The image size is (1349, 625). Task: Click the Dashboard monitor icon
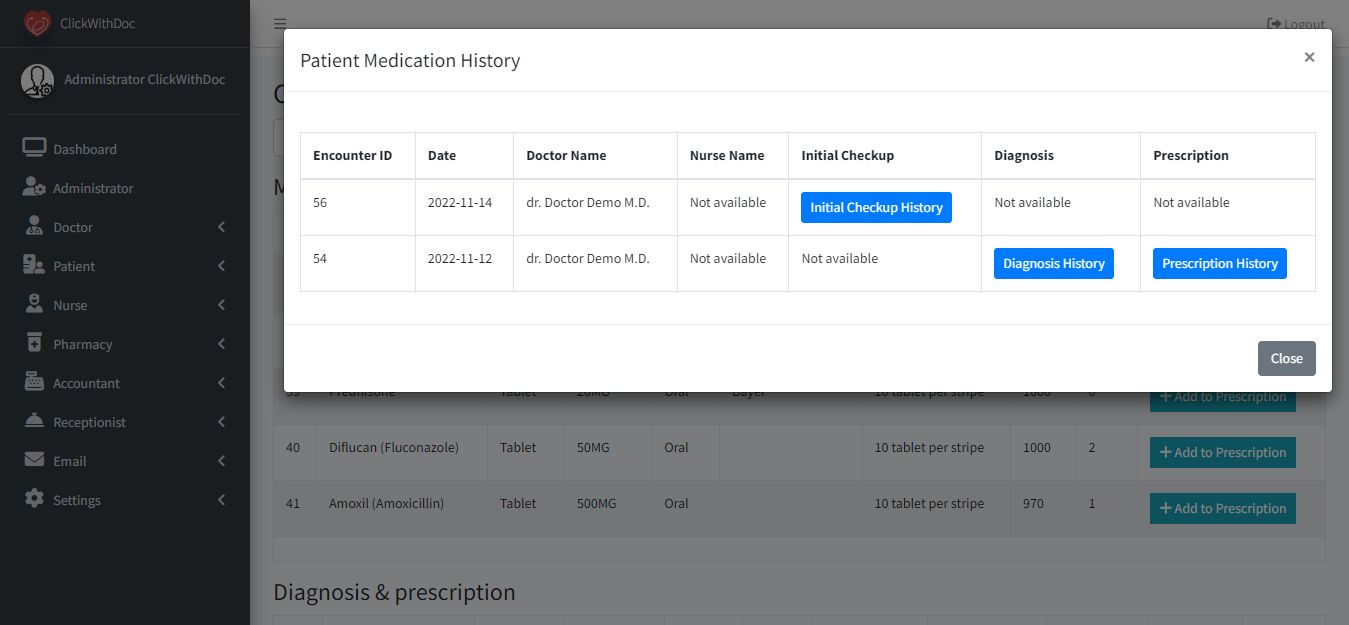[x=34, y=149]
